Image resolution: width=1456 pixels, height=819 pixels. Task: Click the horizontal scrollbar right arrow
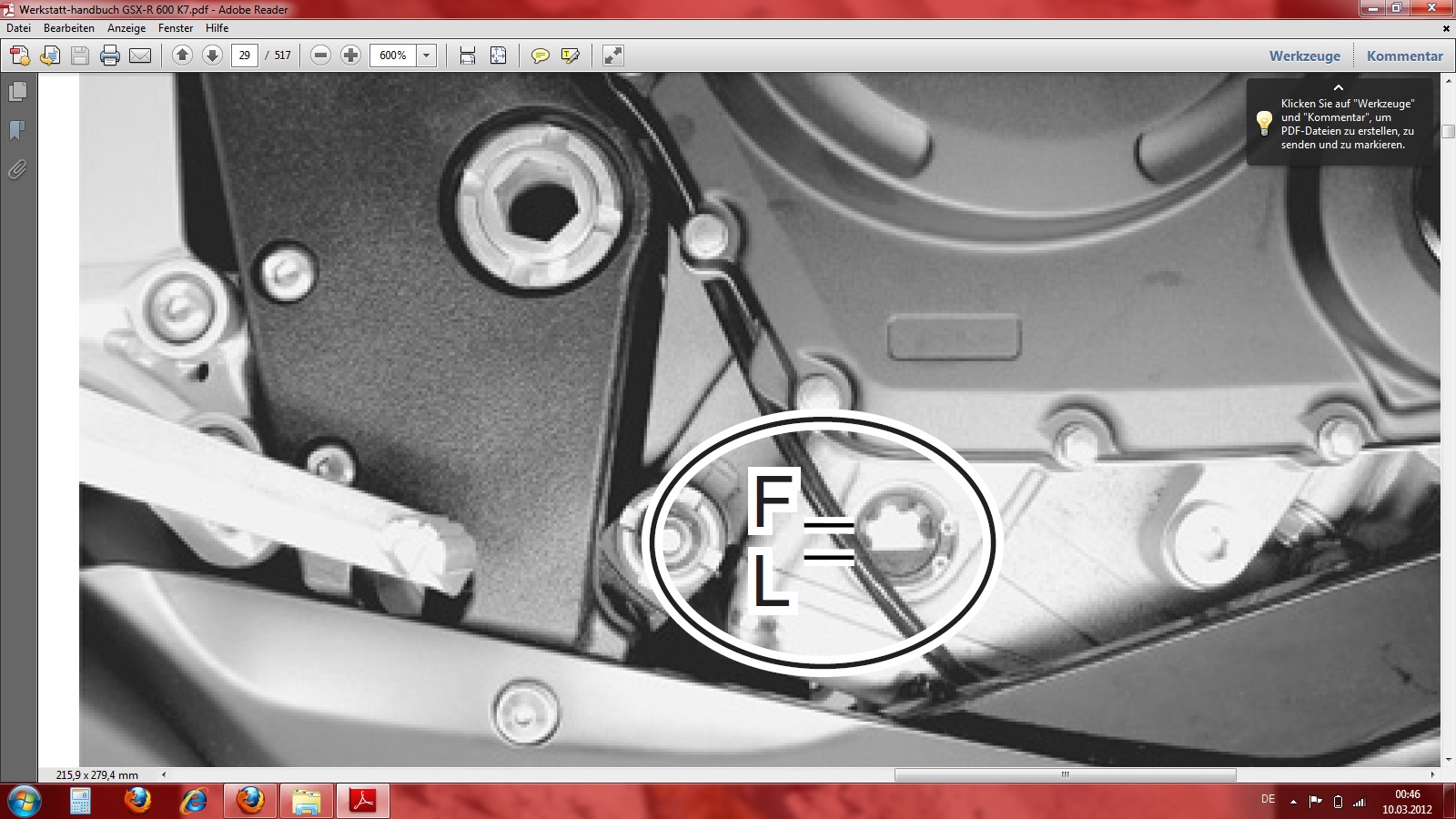[1432, 775]
